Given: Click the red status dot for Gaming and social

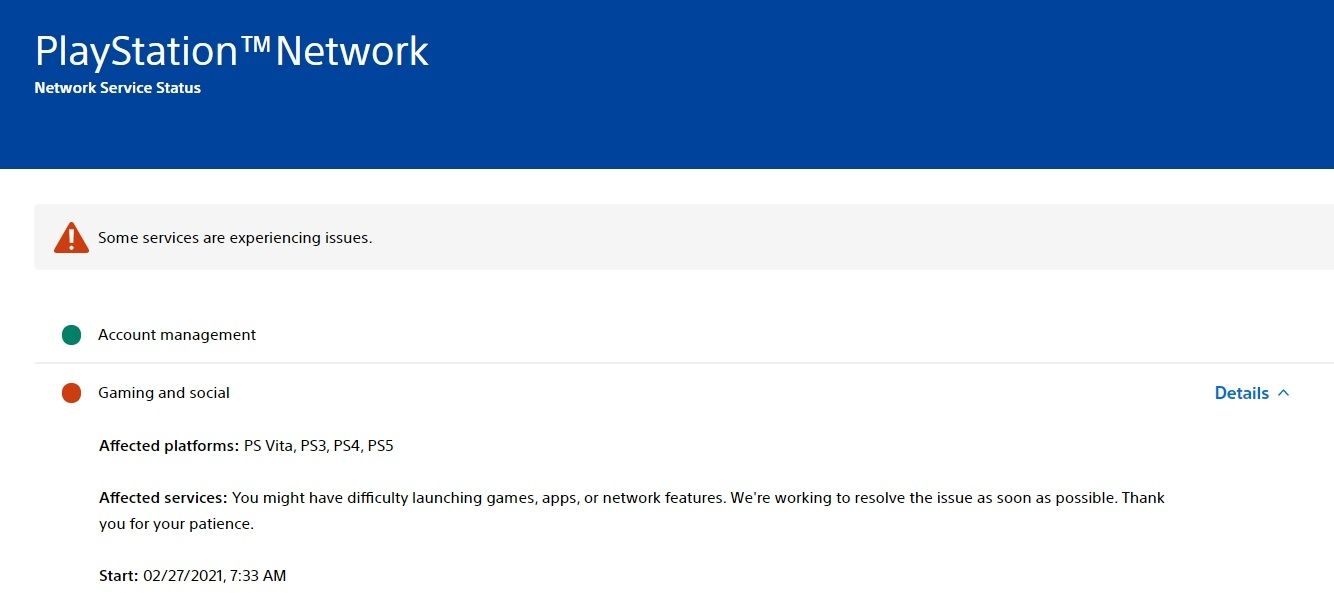Looking at the screenshot, I should pyautogui.click(x=71, y=393).
